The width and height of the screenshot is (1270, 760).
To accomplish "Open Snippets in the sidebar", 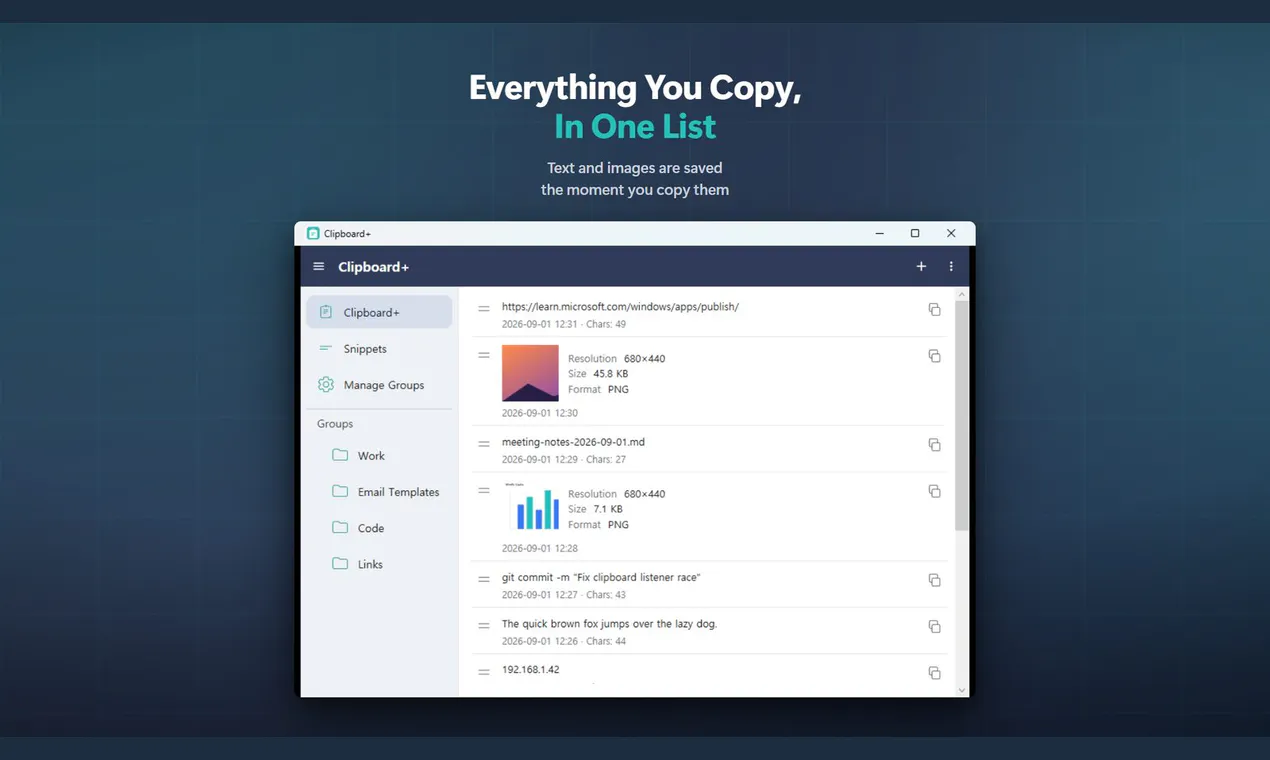I will 379,349.
